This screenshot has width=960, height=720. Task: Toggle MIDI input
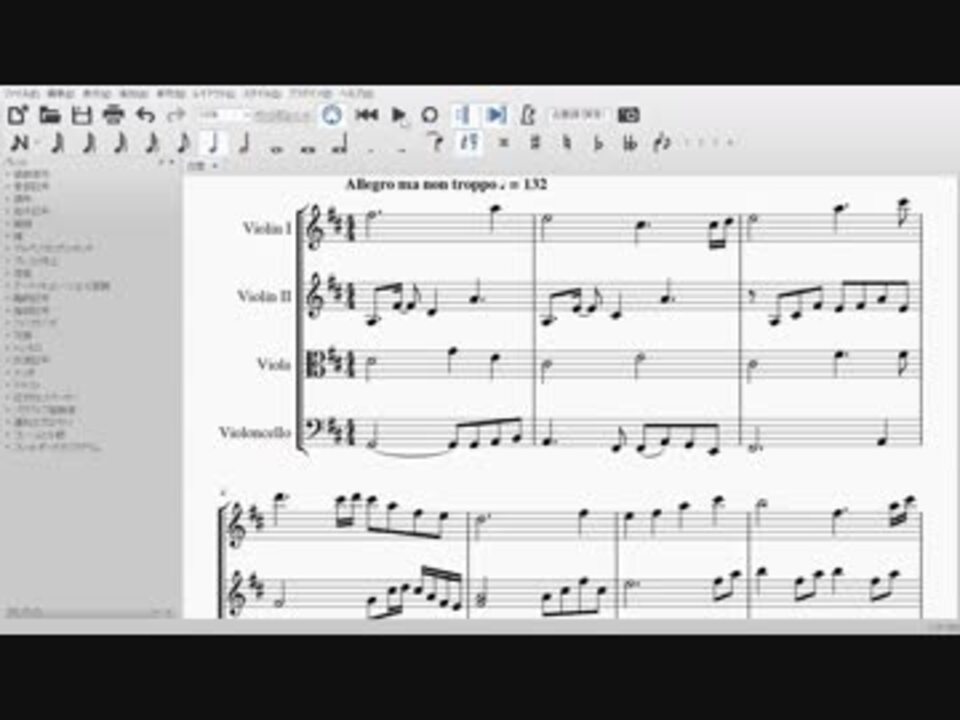click(332, 115)
